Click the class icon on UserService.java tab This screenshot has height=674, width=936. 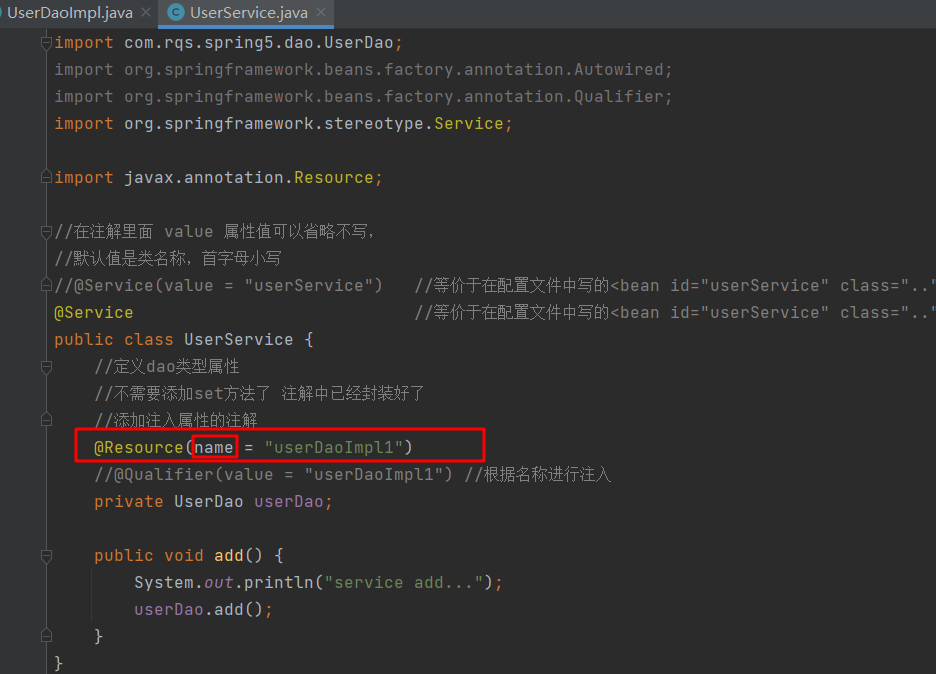[176, 13]
